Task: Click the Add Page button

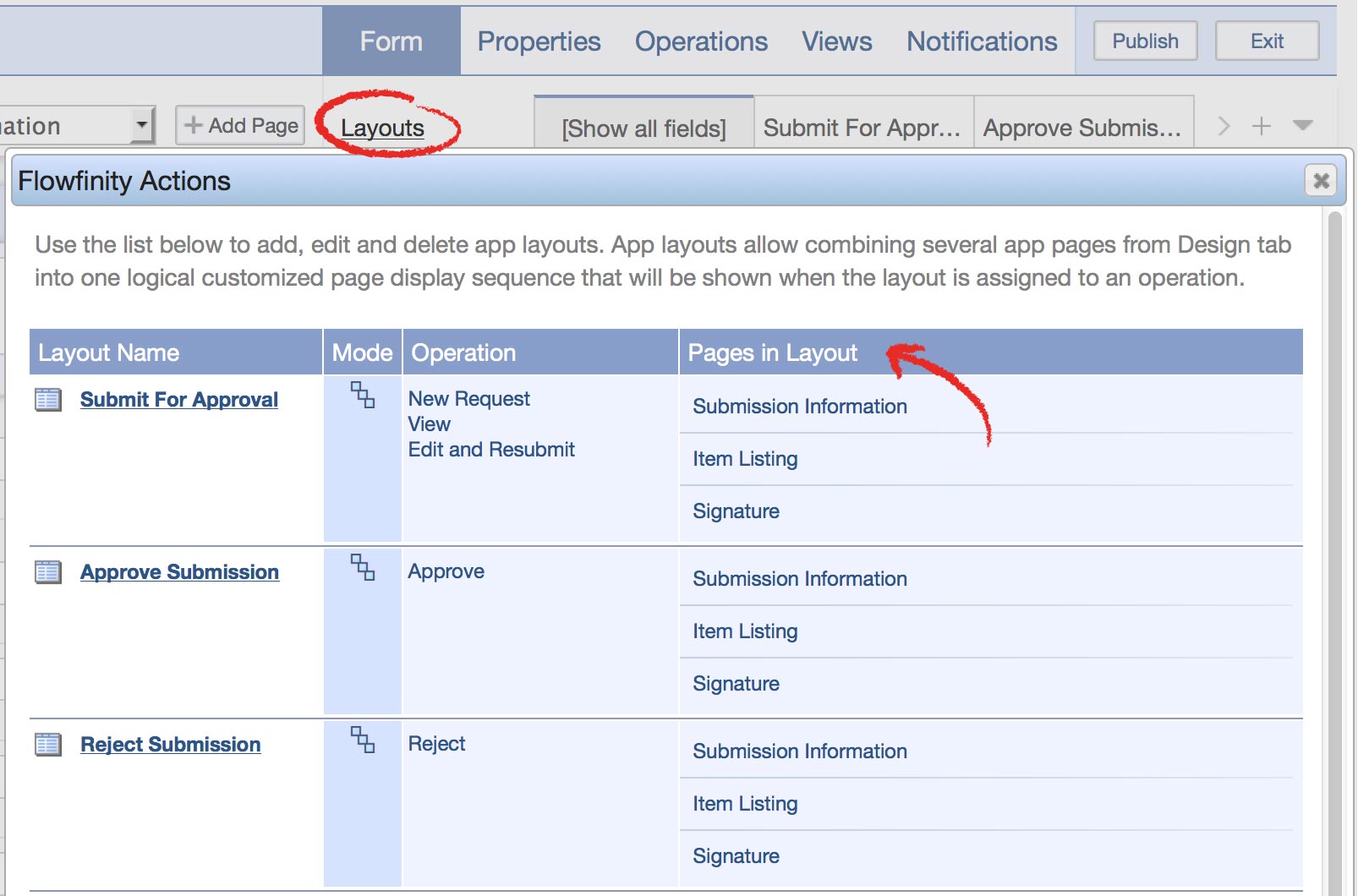Action: coord(240,125)
